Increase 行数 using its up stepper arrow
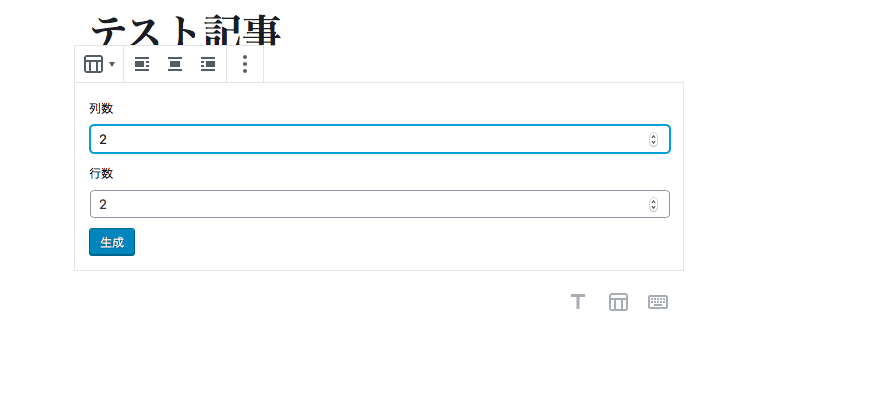874x393 pixels. [653, 201]
